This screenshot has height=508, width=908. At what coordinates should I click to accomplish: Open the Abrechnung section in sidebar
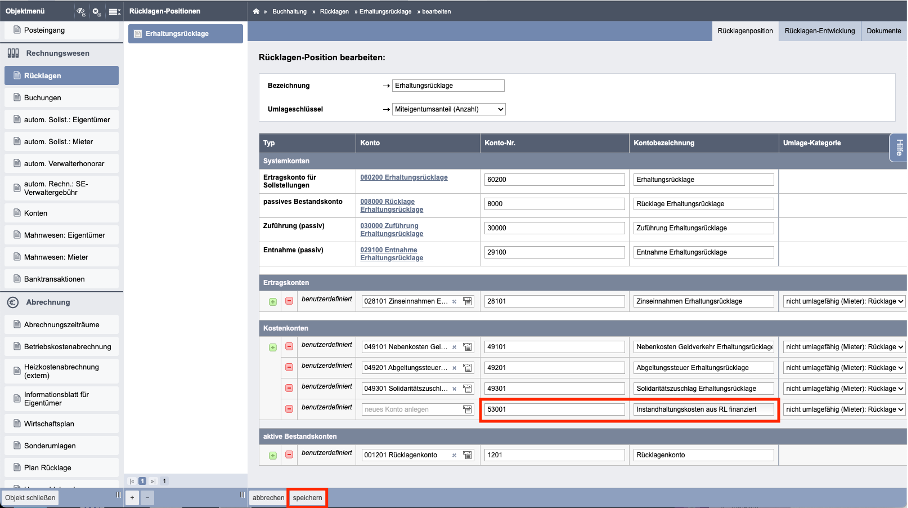(47, 302)
